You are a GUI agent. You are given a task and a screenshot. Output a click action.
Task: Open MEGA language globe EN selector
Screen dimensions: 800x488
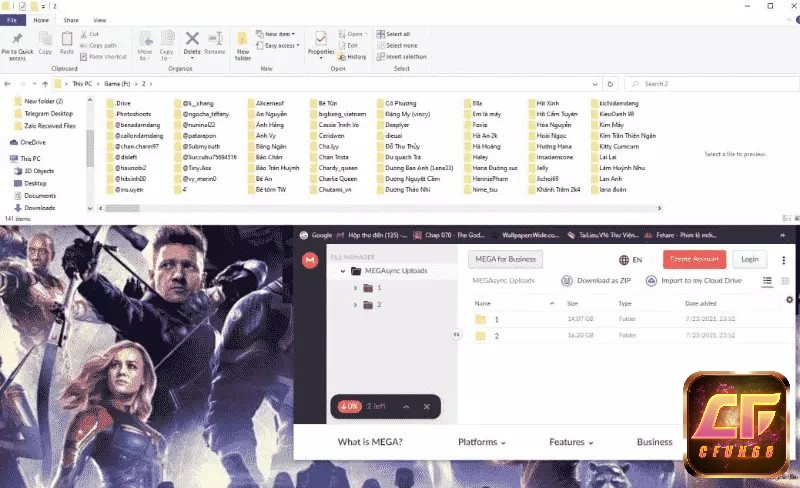coord(631,260)
